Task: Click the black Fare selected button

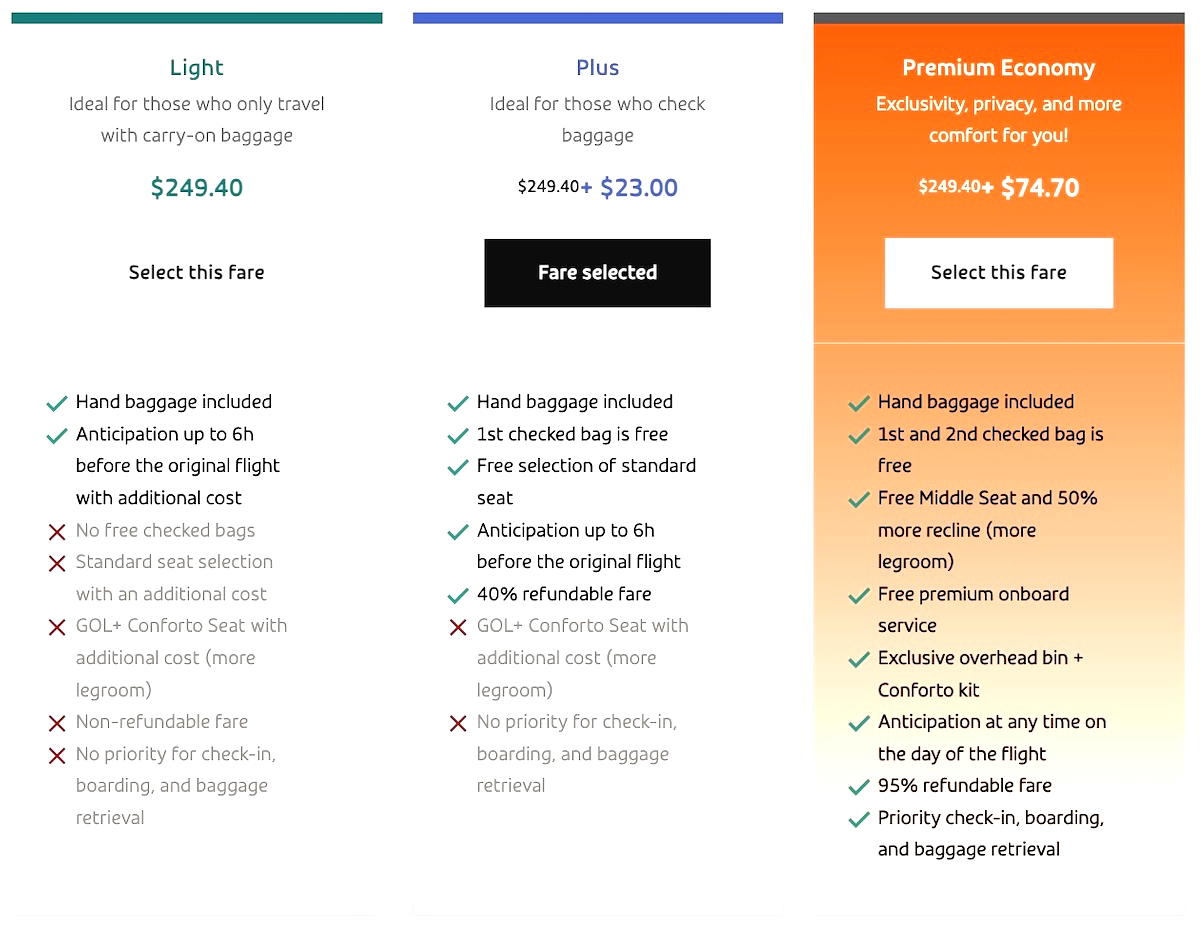Action: click(598, 272)
